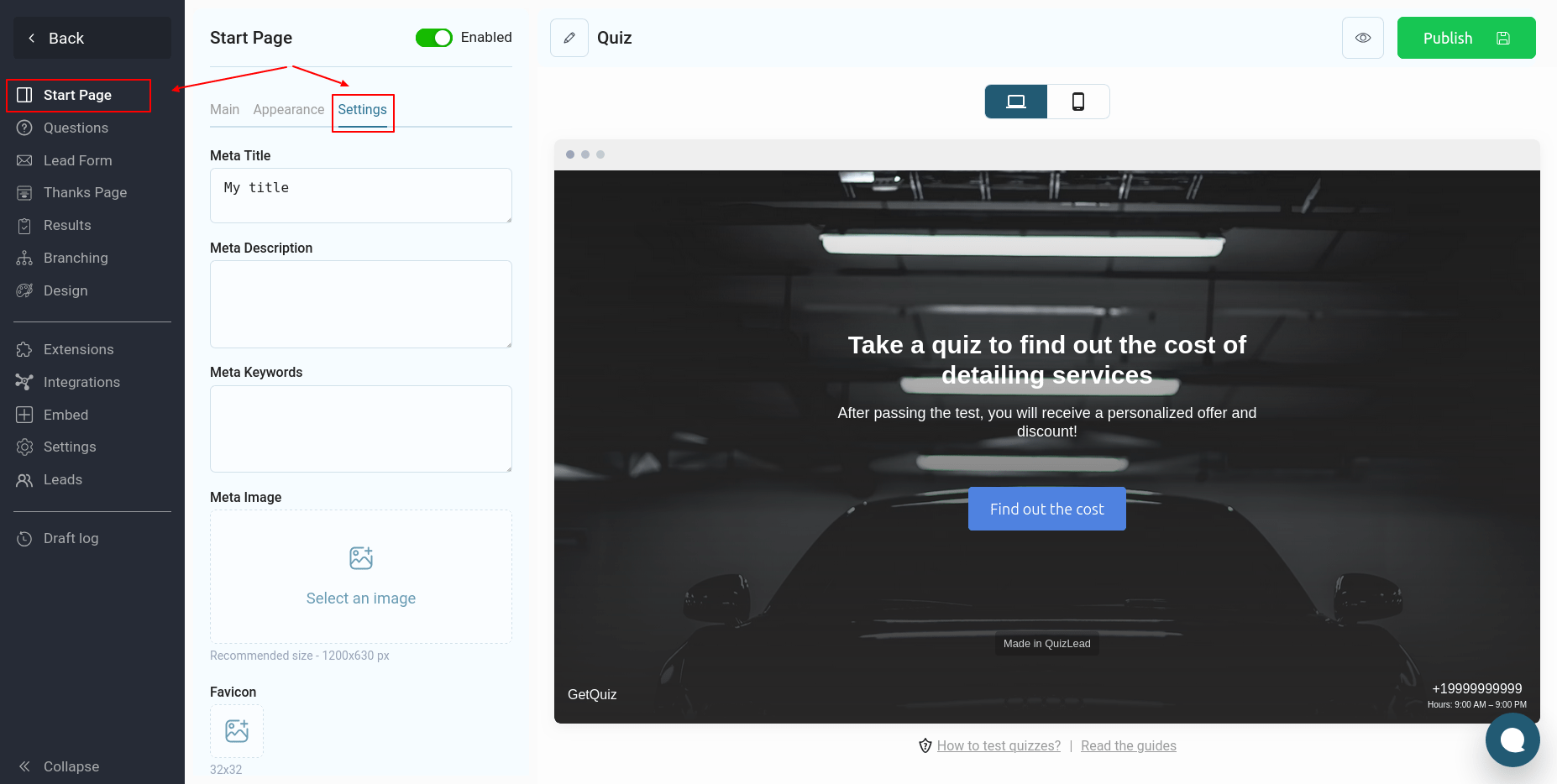
Task: Go back using the Back button
Action: tap(92, 38)
